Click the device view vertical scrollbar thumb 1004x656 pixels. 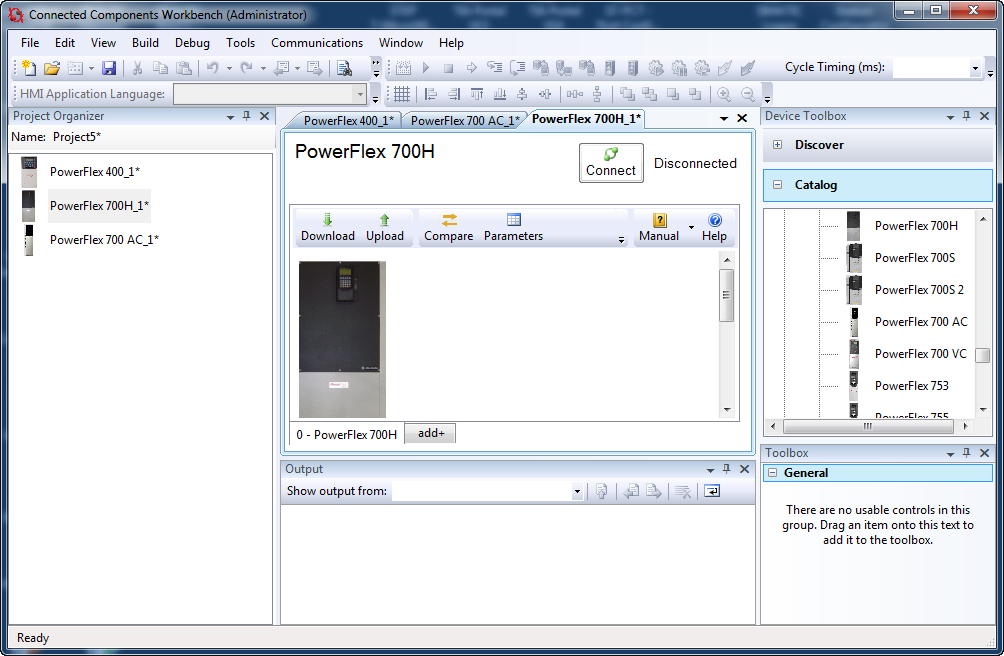(x=726, y=295)
